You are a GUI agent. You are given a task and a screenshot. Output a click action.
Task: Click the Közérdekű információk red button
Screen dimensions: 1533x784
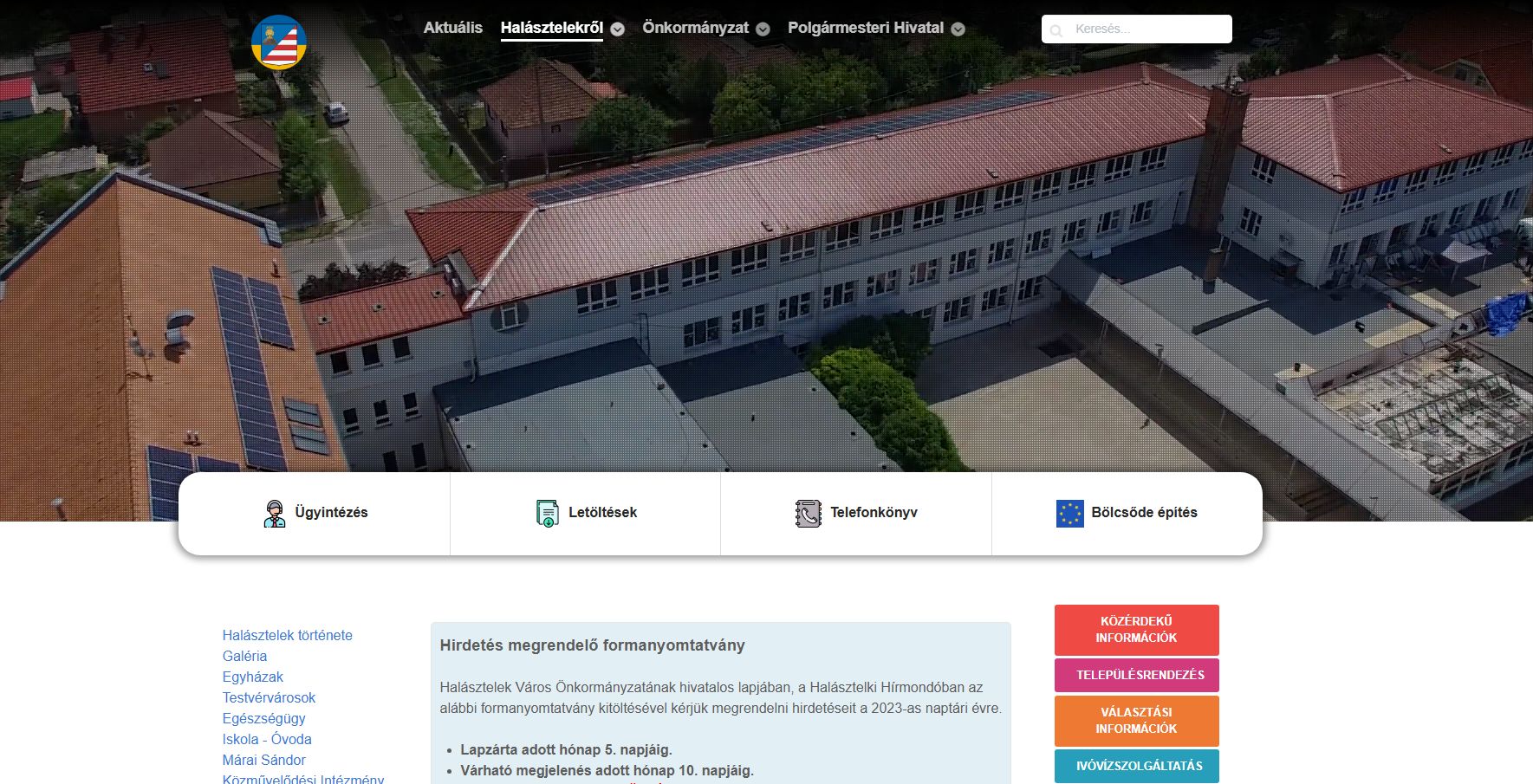click(x=1136, y=630)
